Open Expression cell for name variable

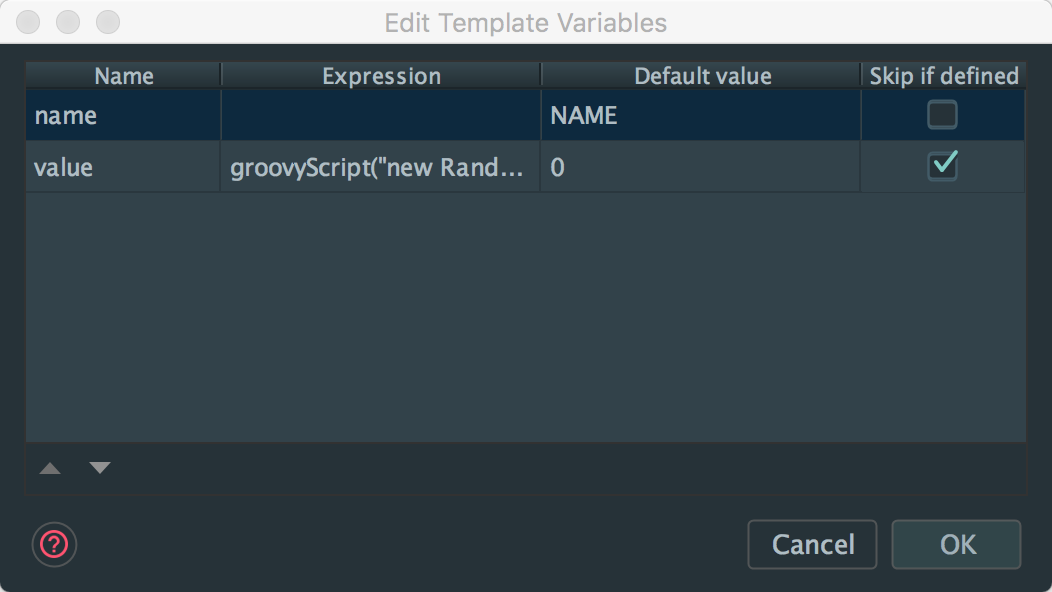pyautogui.click(x=380, y=116)
